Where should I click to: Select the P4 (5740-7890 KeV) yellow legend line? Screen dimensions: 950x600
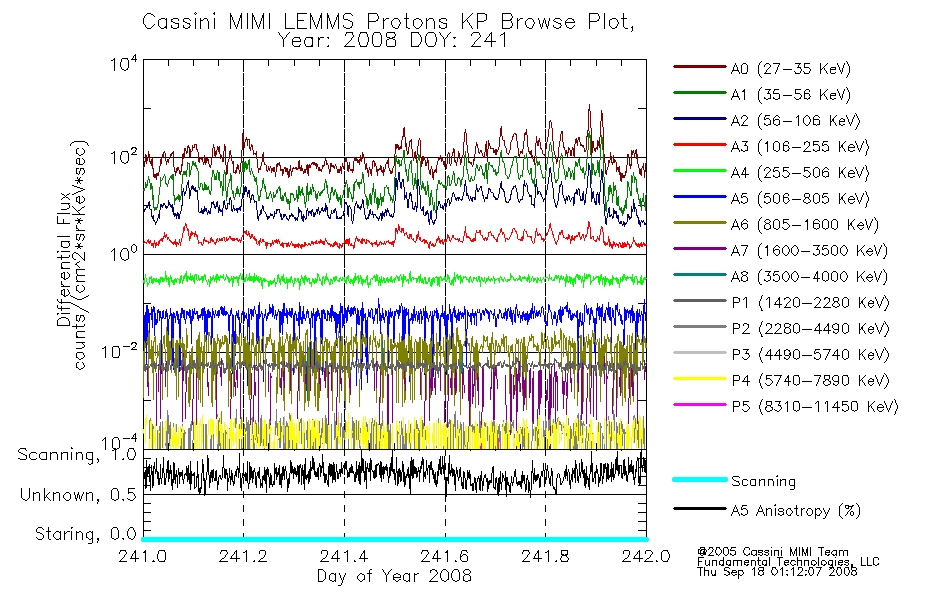(x=700, y=379)
